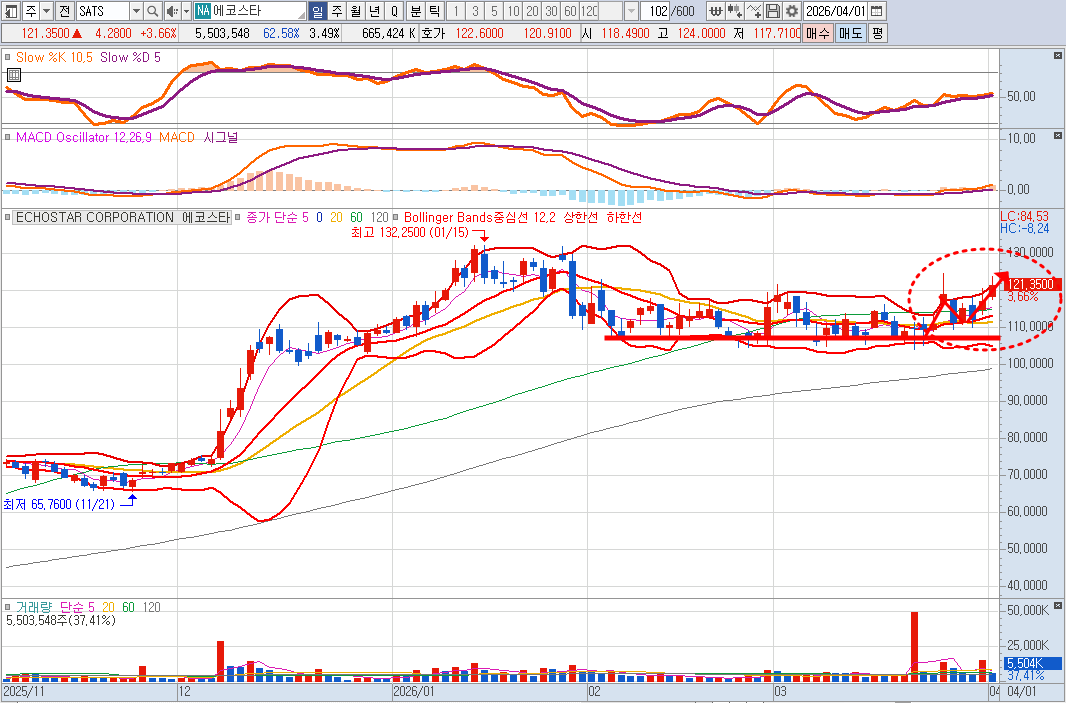Click the add line indicator icon
Image resolution: width=1066 pixels, height=703 pixels.
pos(755,11)
